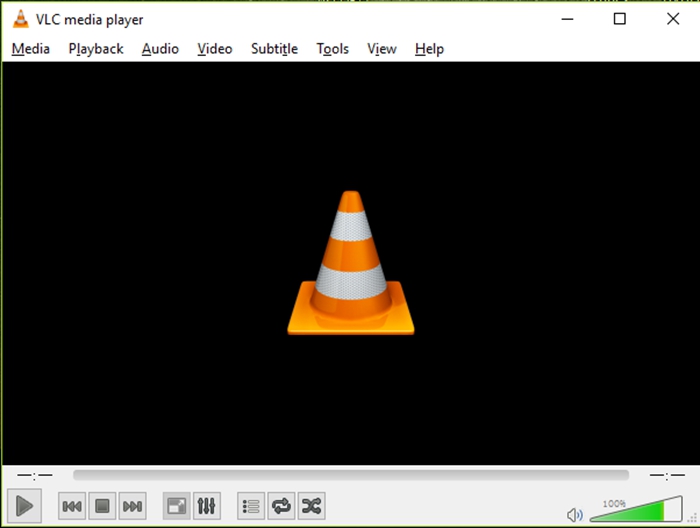Open the Media menu
This screenshot has width=700, height=528.
[31, 48]
